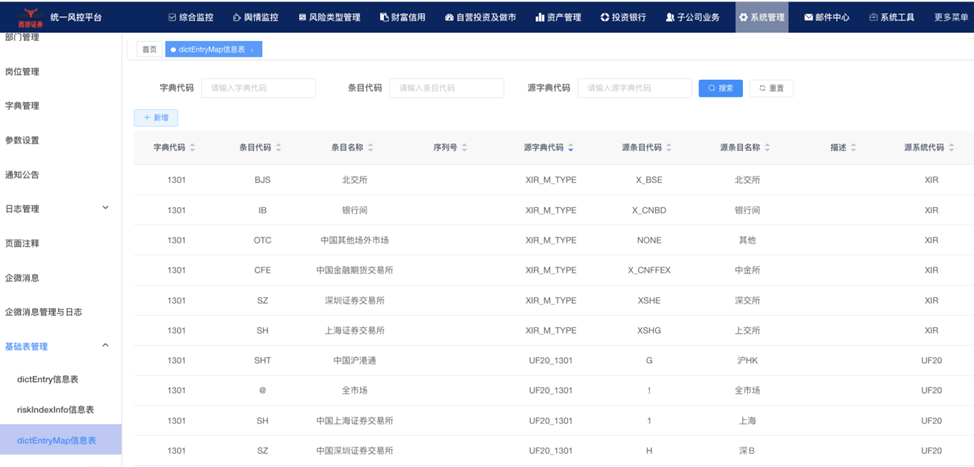The image size is (974, 467).
Task: Switch to the 首页 tab
Action: click(x=149, y=50)
